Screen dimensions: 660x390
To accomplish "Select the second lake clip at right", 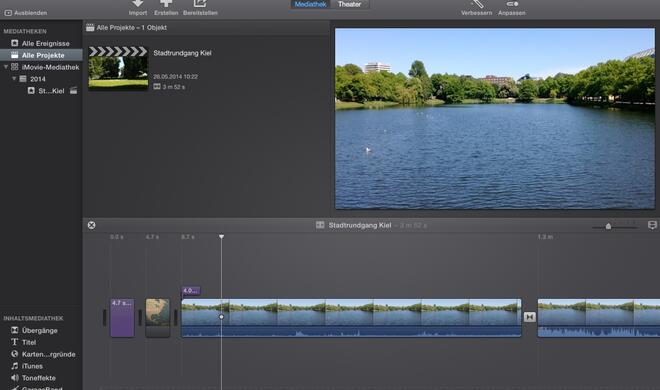I will pyautogui.click(x=599, y=318).
